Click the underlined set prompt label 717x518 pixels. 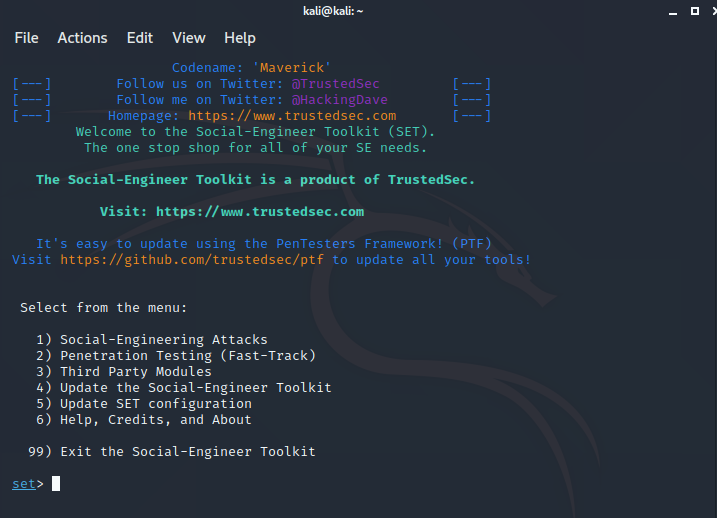24,484
